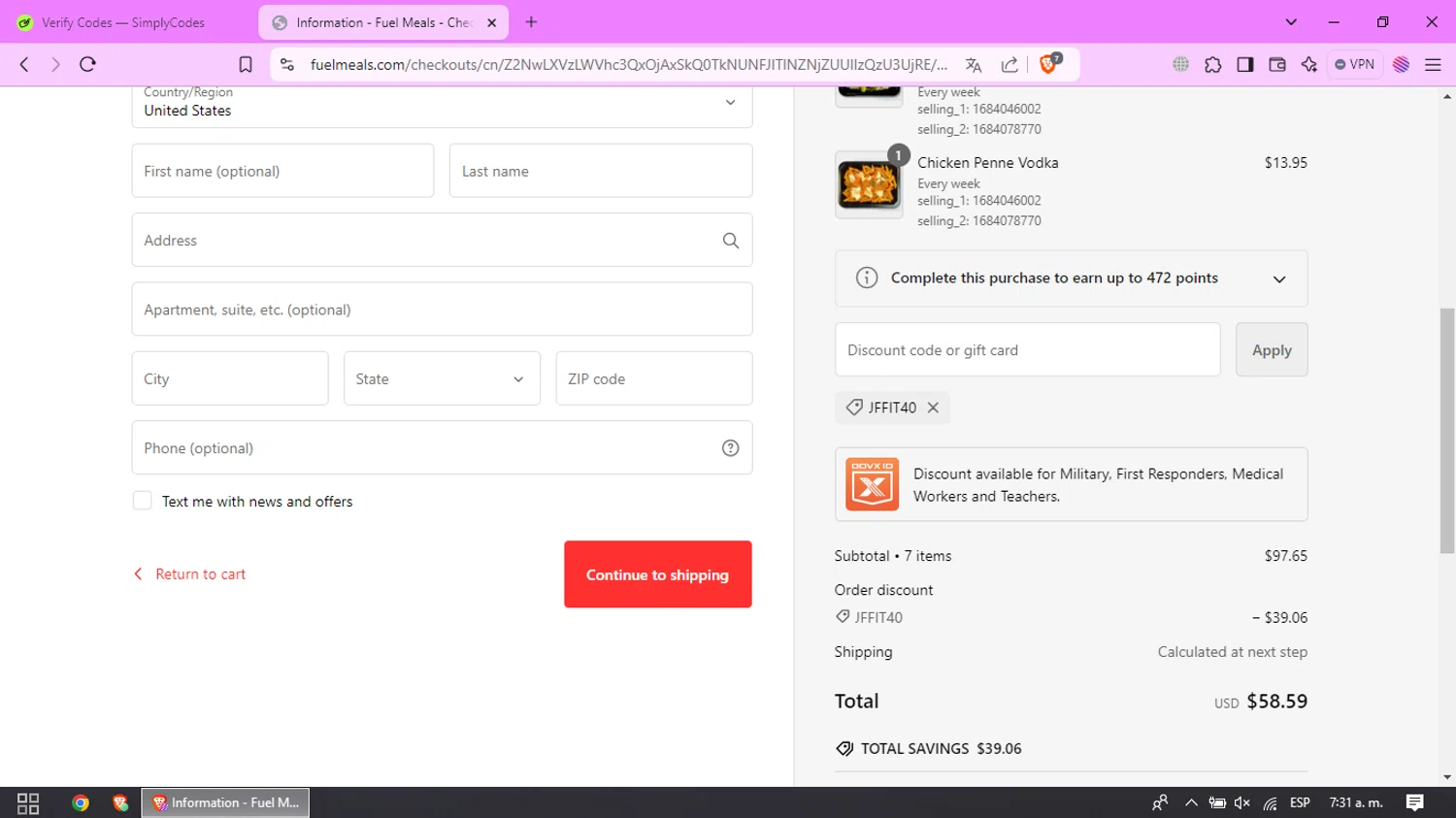This screenshot has width=1456, height=818.
Task: Click the battery tray icon
Action: [x=1216, y=802]
